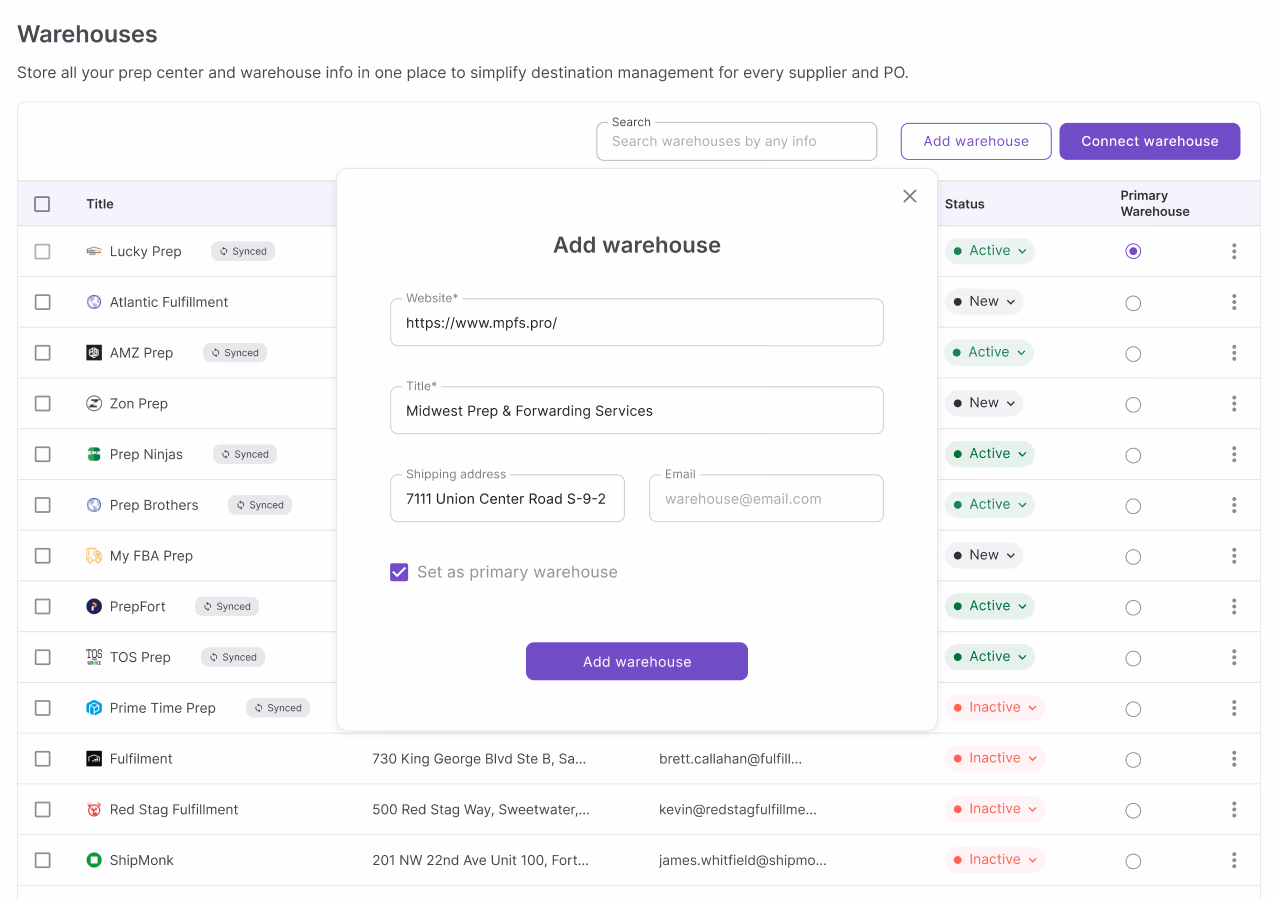Click the Primary Warehouse column header
Screen dimensions: 1274x900
pos(1155,203)
